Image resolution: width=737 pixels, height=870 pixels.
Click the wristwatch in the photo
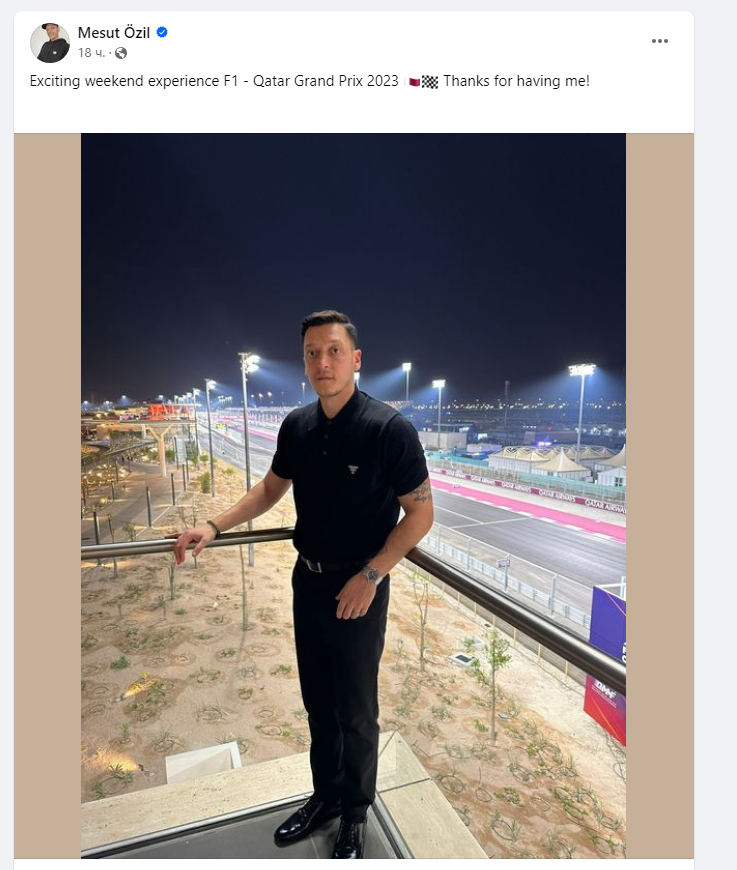pos(371,574)
